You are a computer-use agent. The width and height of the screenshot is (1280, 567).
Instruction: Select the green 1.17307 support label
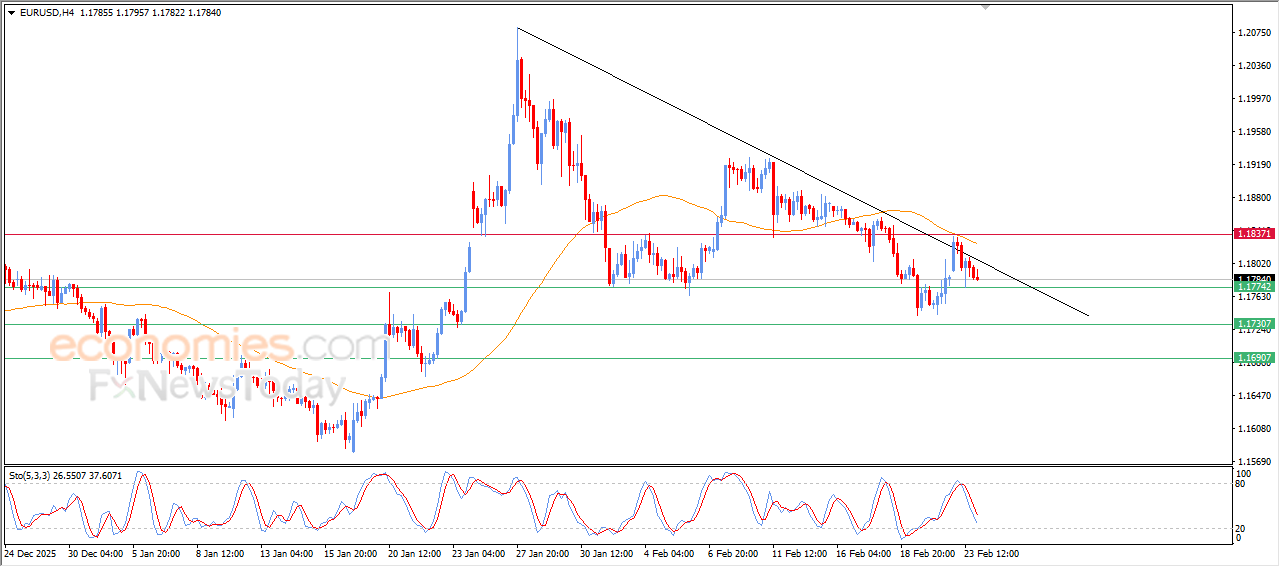pyautogui.click(x=1253, y=324)
